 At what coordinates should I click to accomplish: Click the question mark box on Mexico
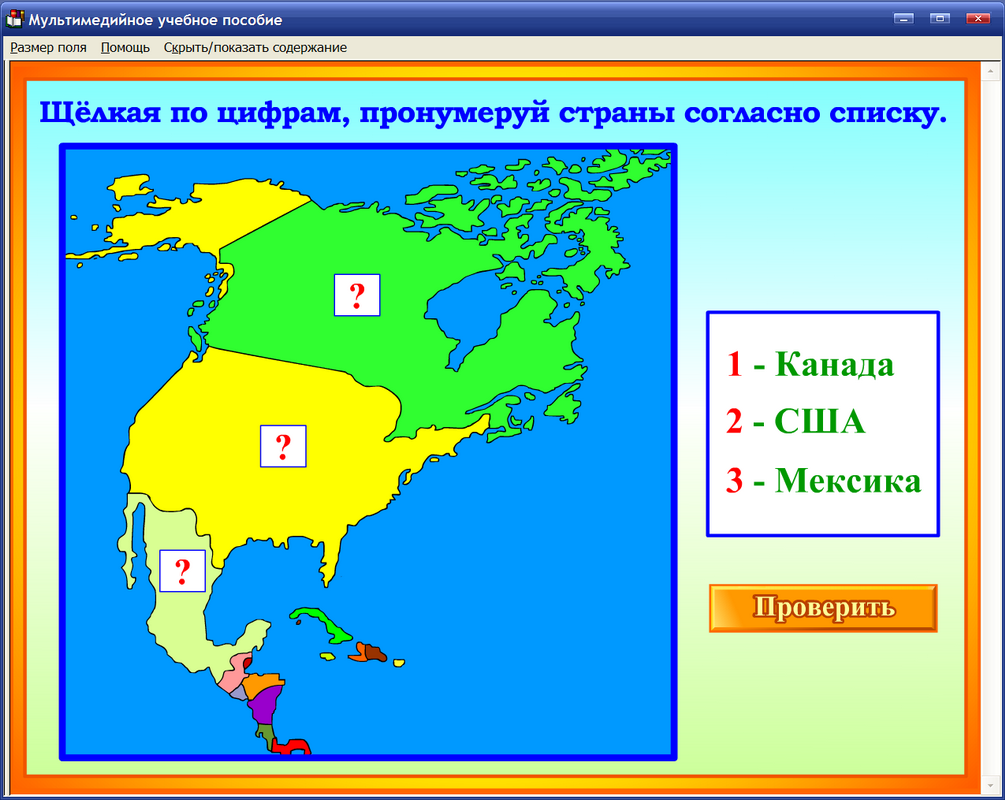point(183,571)
